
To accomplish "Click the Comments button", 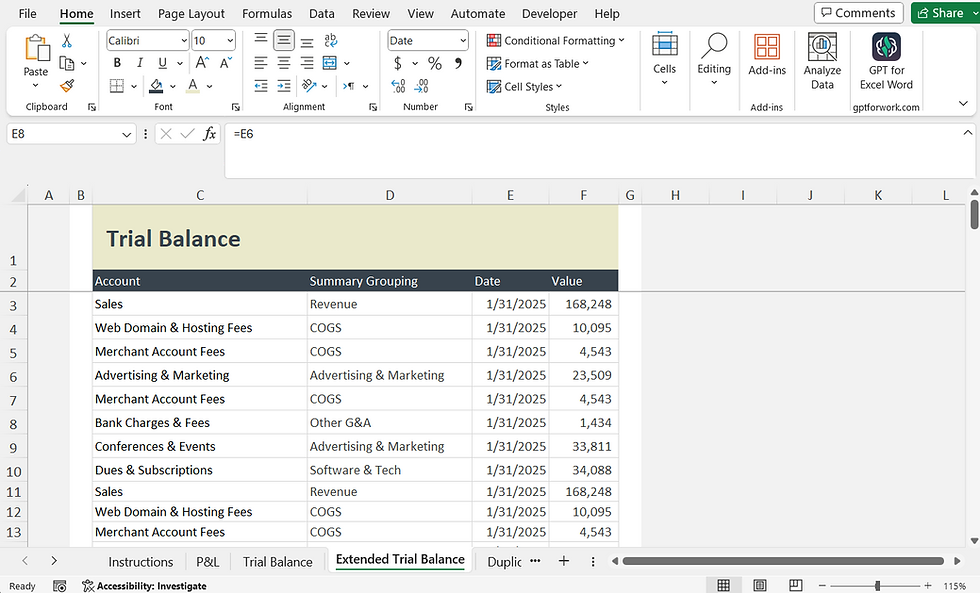I will point(858,12).
